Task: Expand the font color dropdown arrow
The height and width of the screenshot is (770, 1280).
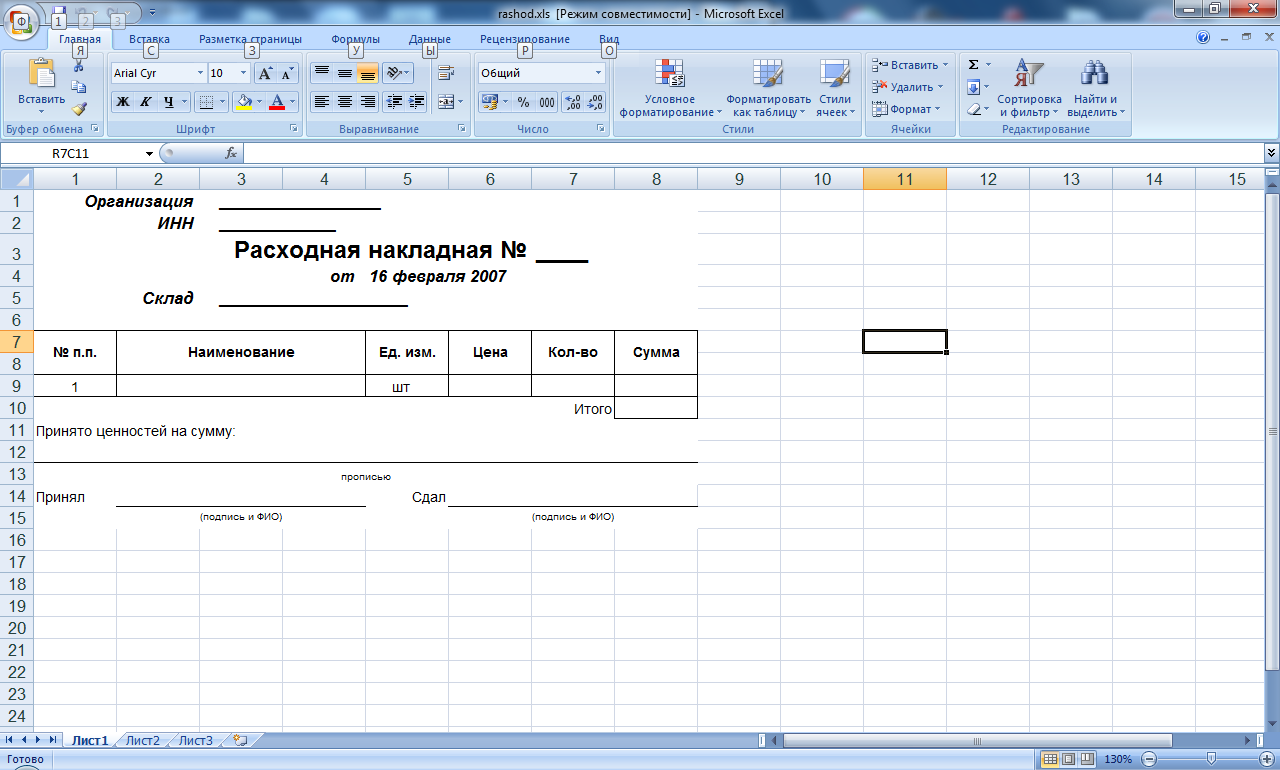Action: tap(295, 101)
